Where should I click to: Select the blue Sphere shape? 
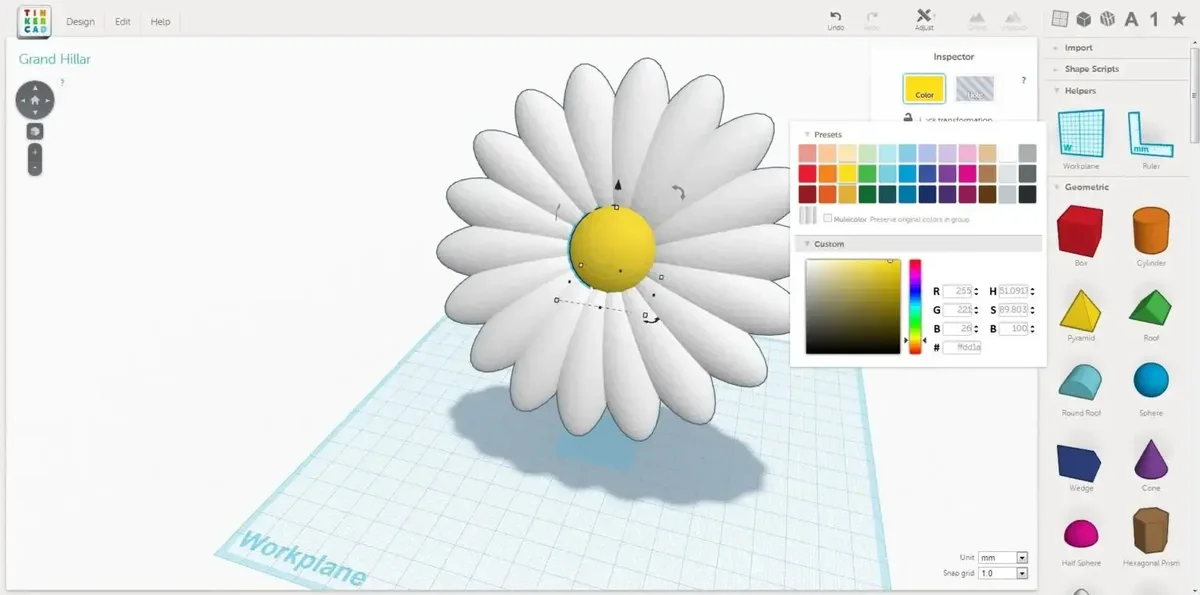click(x=1150, y=381)
